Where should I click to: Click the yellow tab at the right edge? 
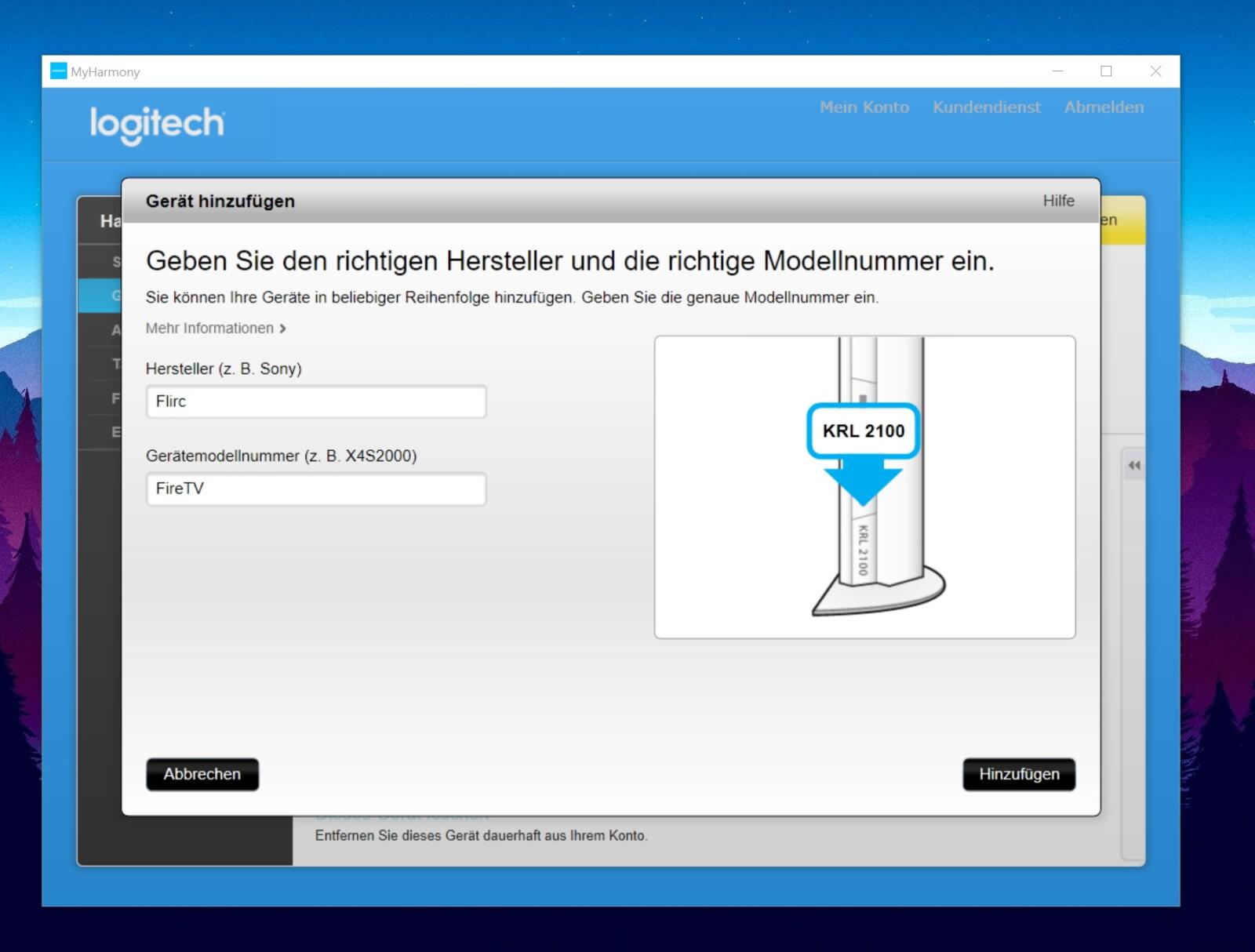pyautogui.click(x=1122, y=220)
